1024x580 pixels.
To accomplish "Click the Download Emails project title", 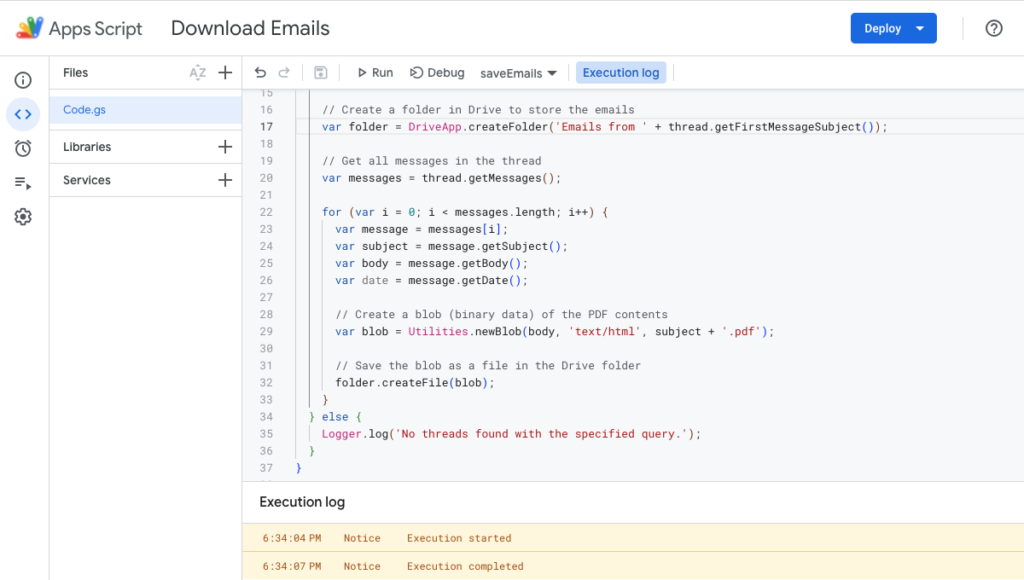I will point(250,28).
